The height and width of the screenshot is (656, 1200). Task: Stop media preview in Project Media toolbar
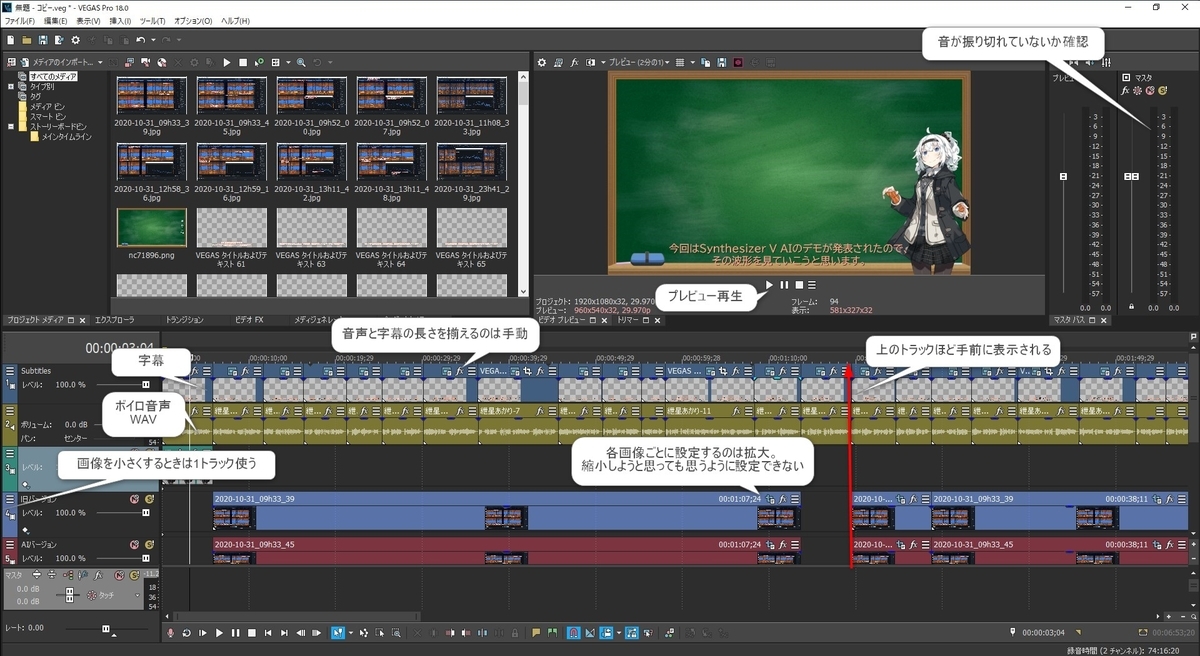[243, 62]
